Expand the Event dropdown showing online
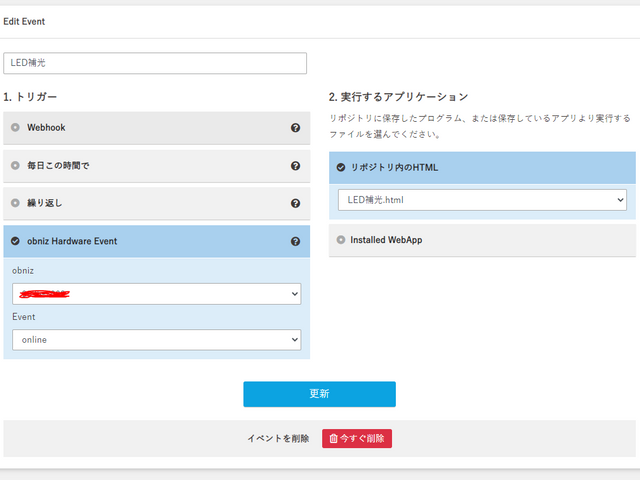The image size is (640, 480). [x=157, y=340]
